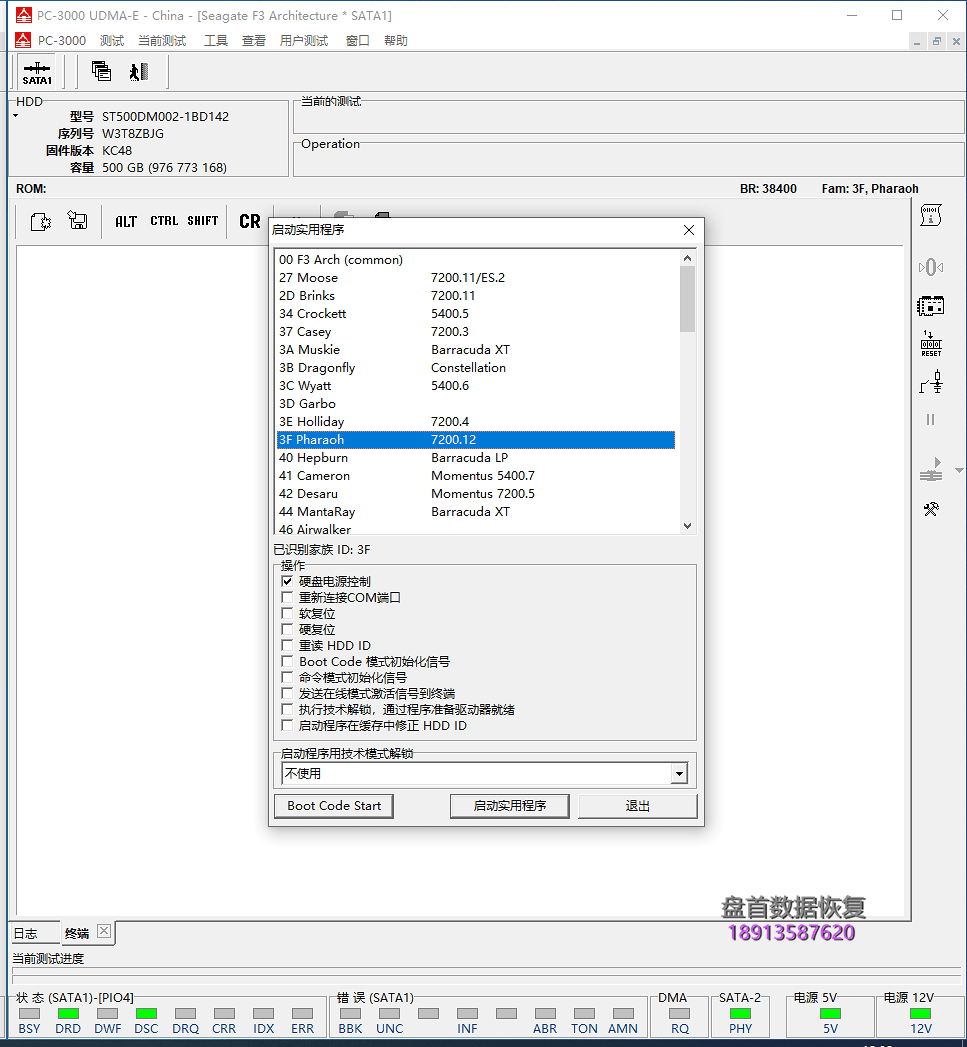Screen dimensions: 967x1047
Task: Click the arrow-over-lines icon in right sidebar
Action: [x=931, y=469]
